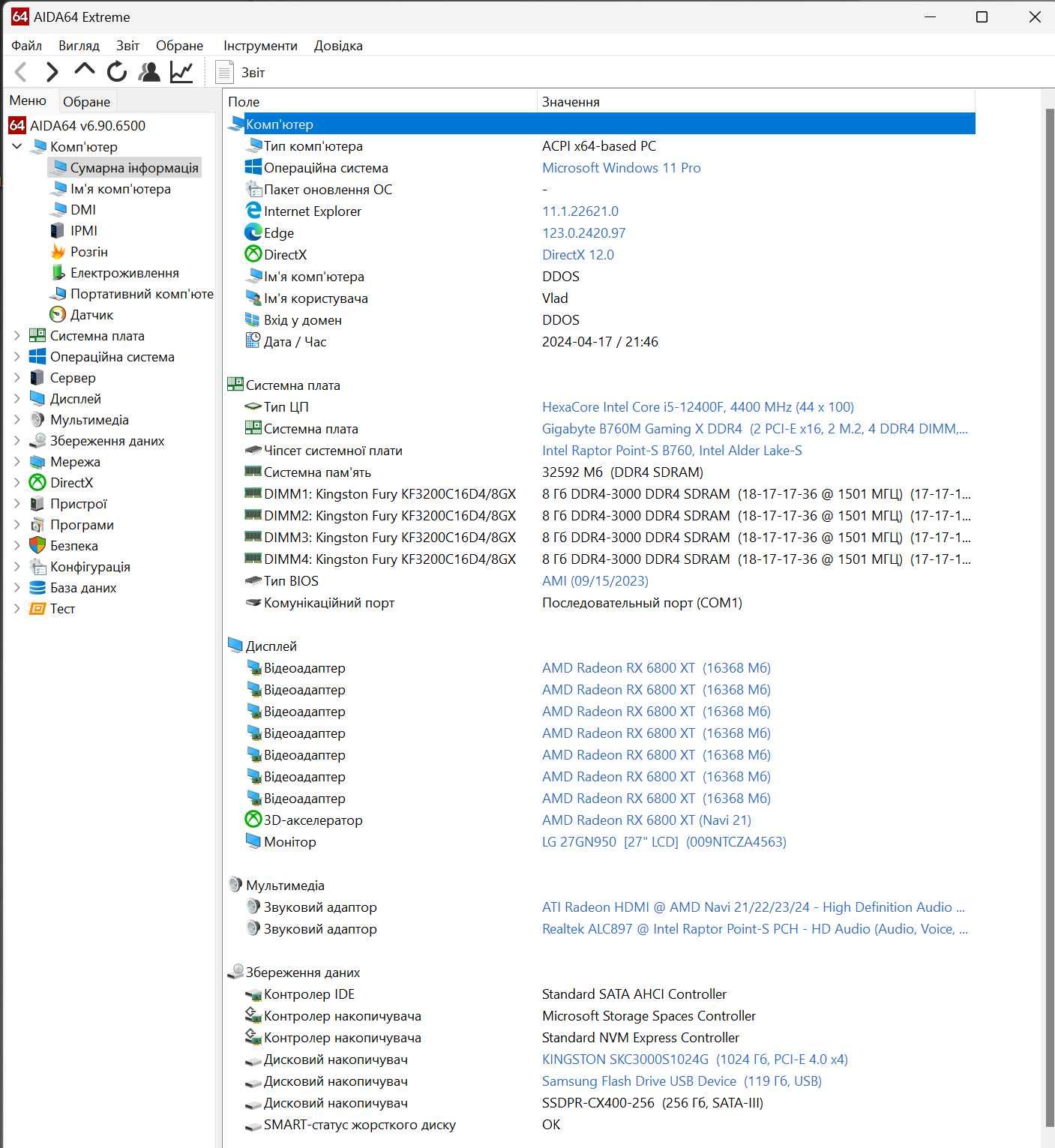Click the Електроживлення battery icon
The height and width of the screenshot is (1148, 1055).
[x=58, y=272]
